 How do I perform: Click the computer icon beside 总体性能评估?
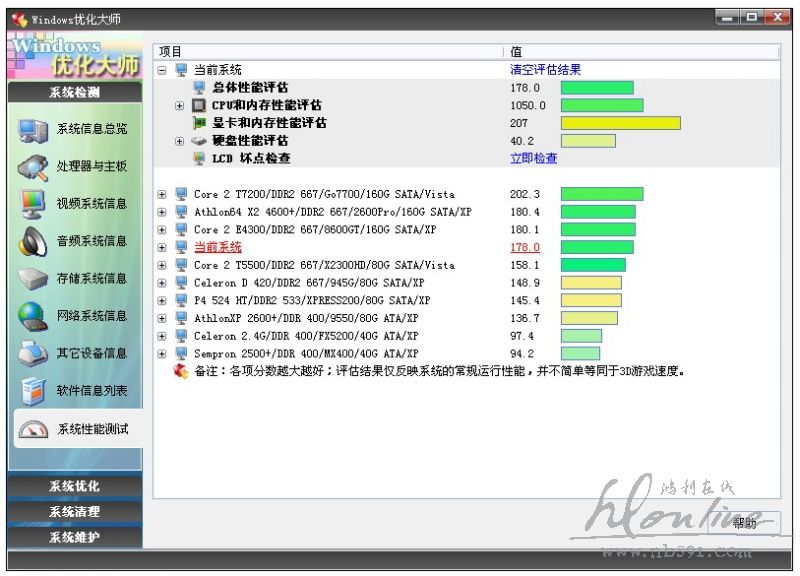199,88
